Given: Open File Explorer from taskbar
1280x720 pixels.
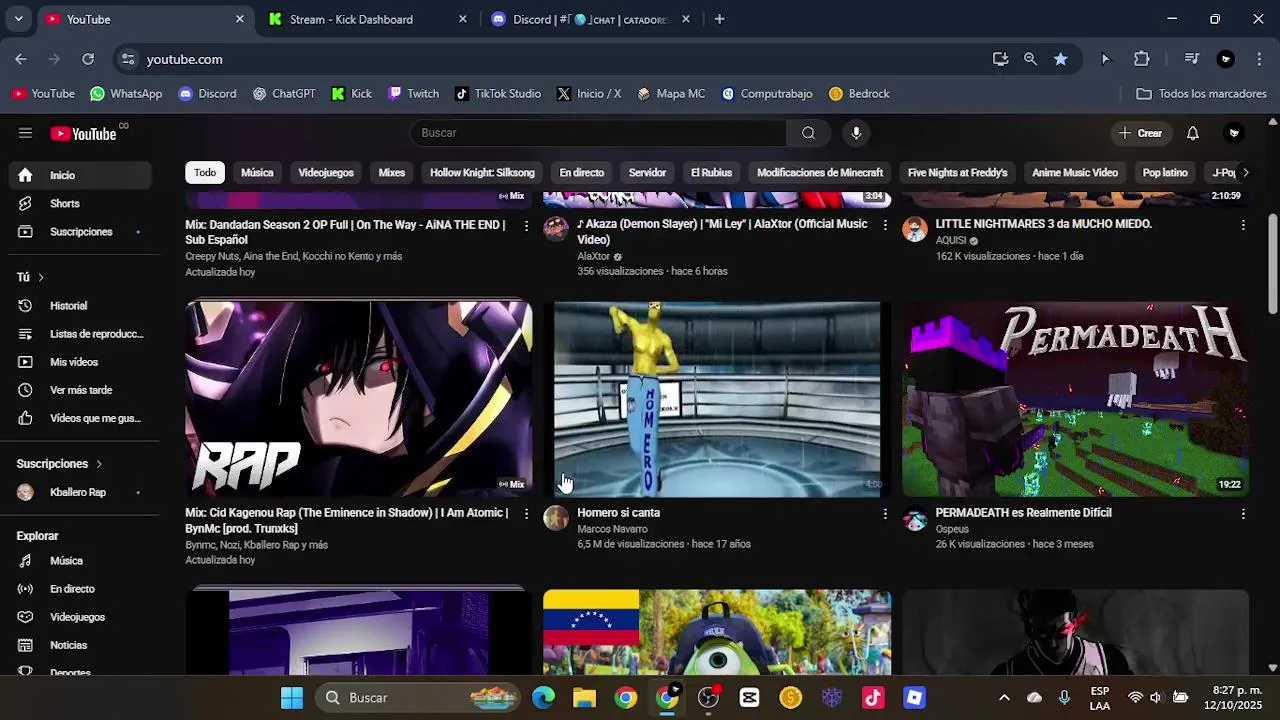Looking at the screenshot, I should pyautogui.click(x=584, y=698).
